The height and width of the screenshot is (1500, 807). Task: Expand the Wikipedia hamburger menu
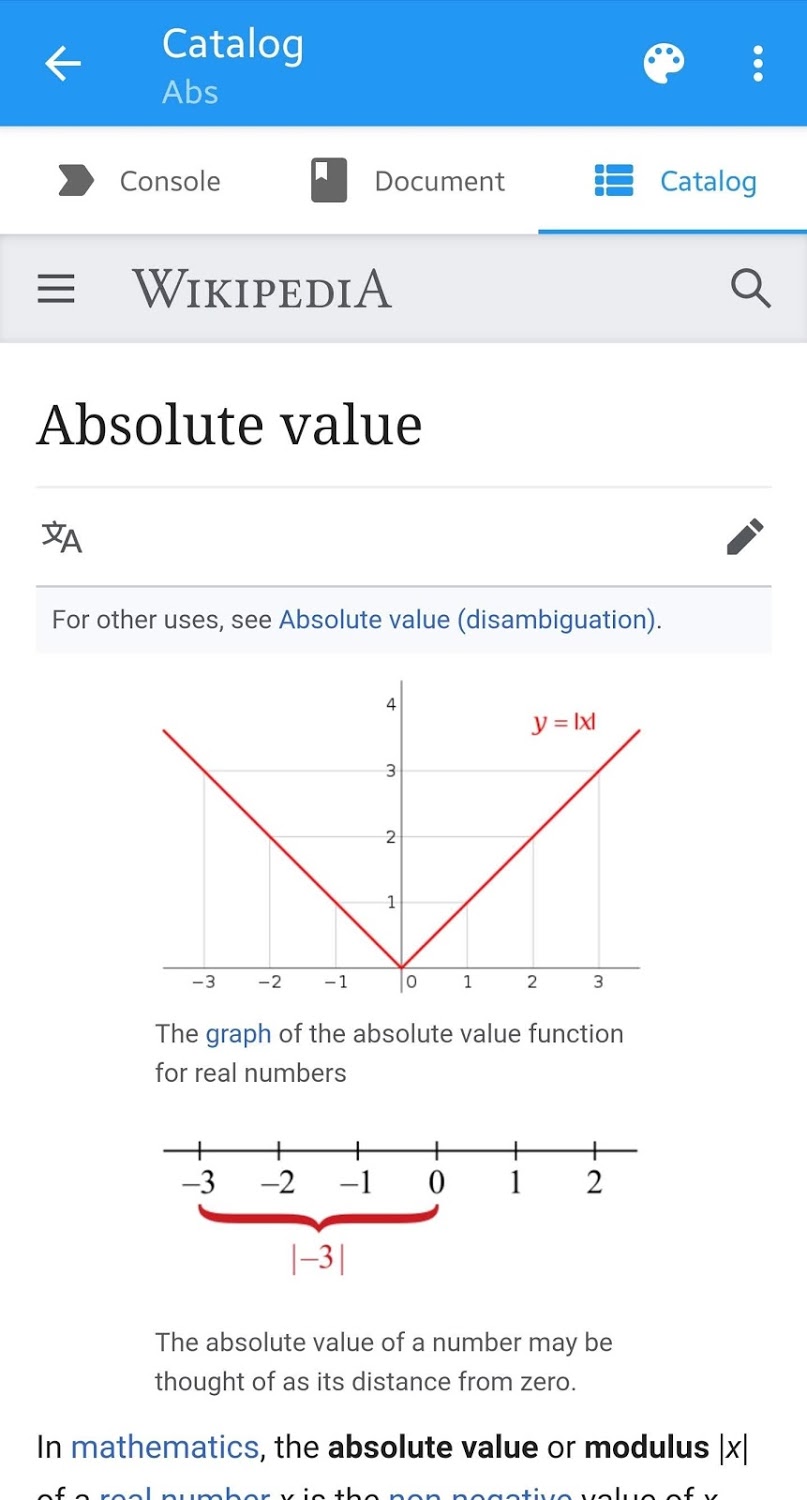pyautogui.click(x=56, y=289)
